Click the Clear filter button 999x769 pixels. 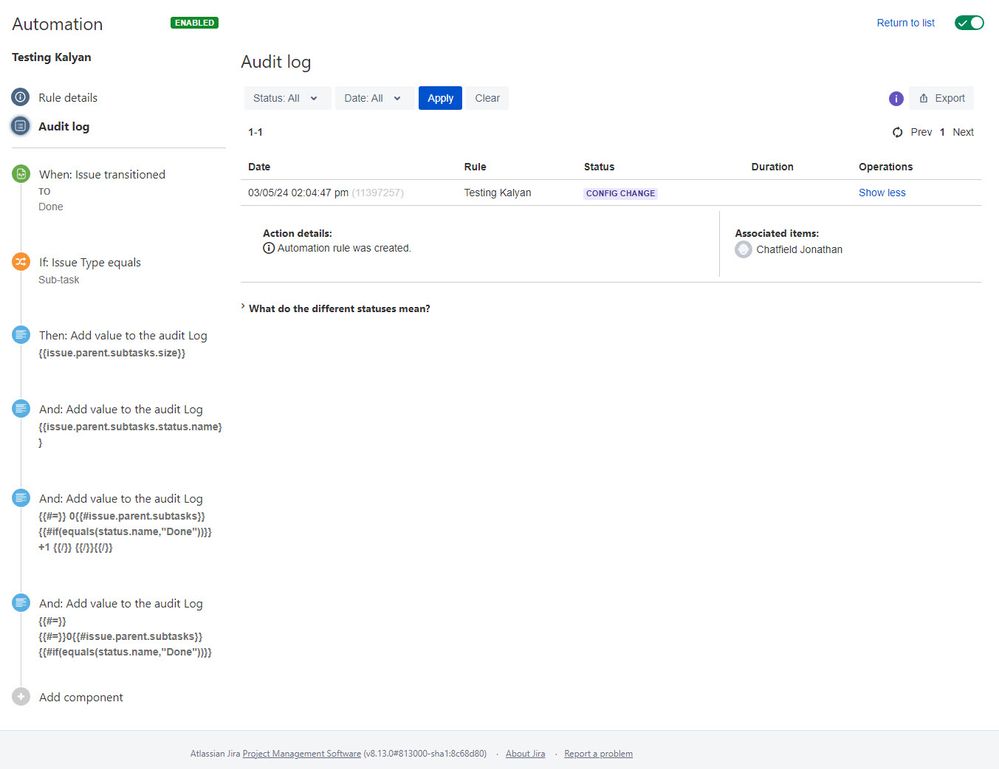(487, 98)
